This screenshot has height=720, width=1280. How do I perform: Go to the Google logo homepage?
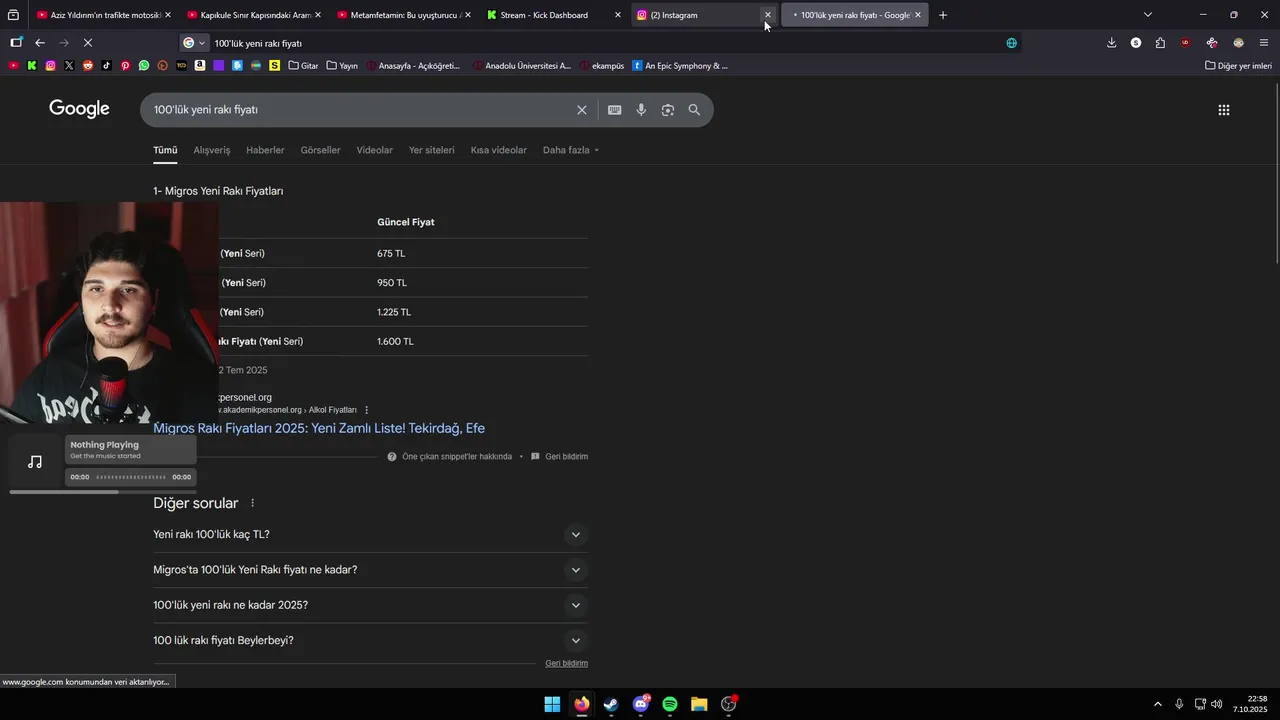pos(79,109)
